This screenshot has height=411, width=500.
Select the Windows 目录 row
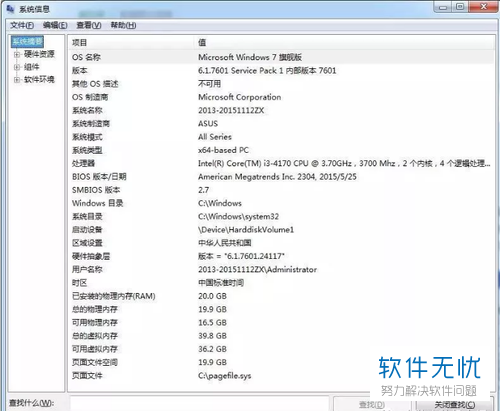(x=281, y=203)
